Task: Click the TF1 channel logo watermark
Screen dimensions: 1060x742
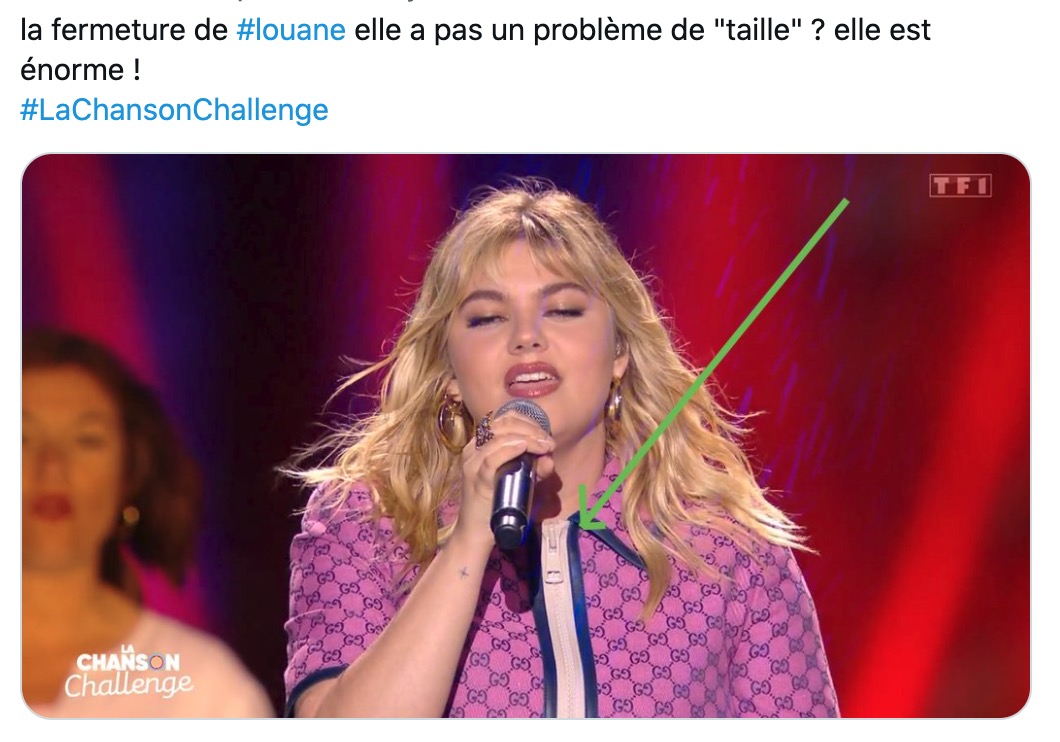Action: pyautogui.click(x=961, y=185)
